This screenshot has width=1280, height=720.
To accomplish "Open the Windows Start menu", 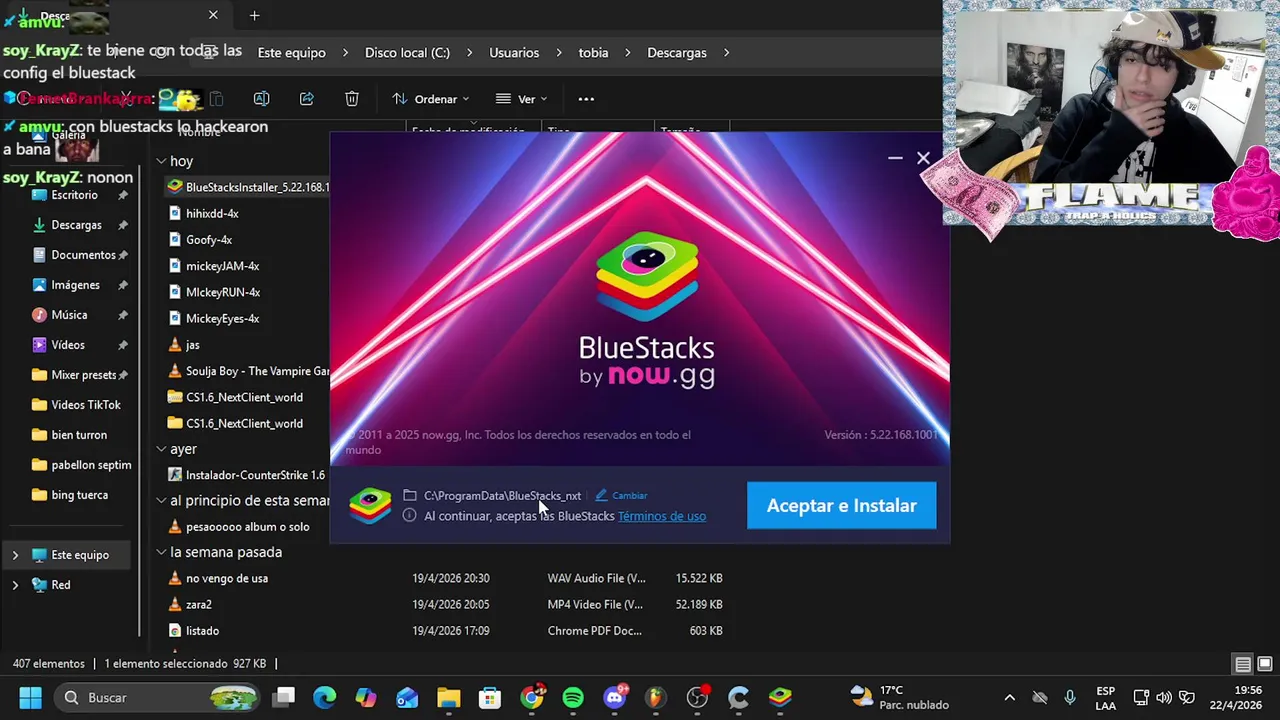I will (30, 697).
